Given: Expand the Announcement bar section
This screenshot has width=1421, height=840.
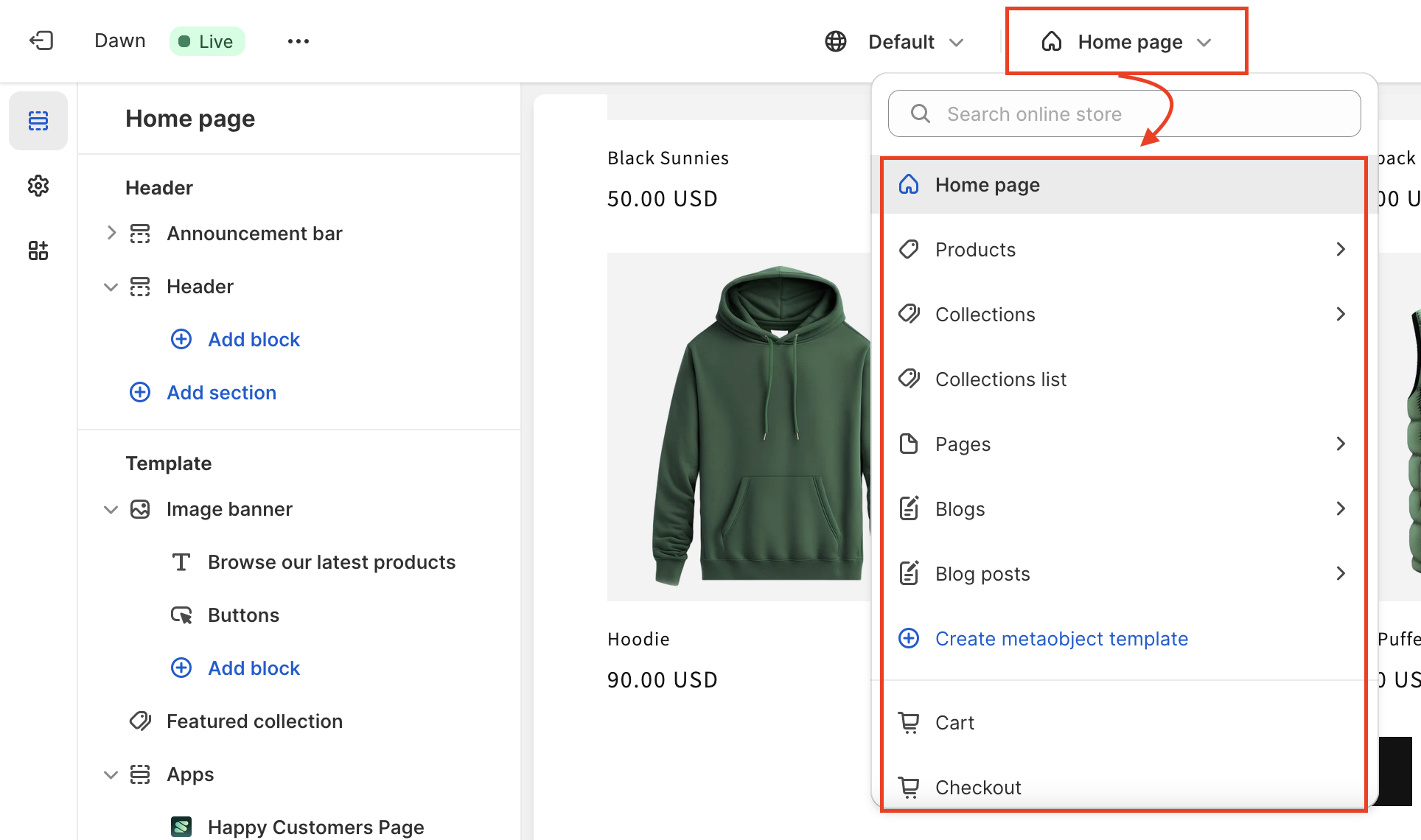Looking at the screenshot, I should tap(111, 233).
